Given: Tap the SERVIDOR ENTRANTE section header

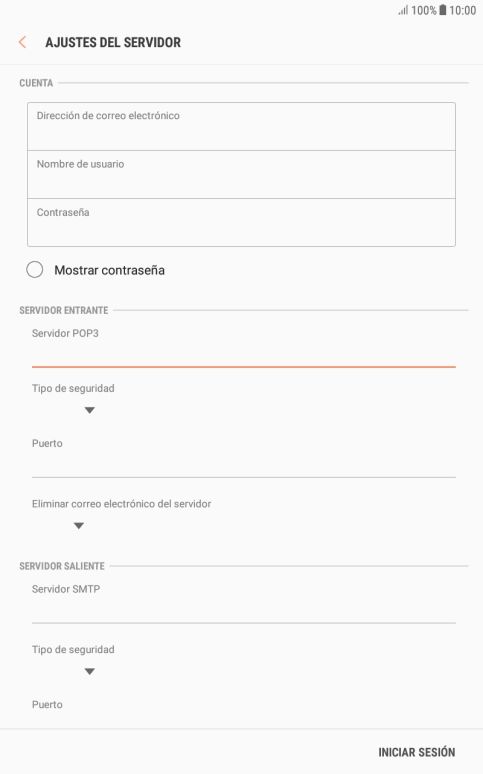Looking at the screenshot, I should point(64,310).
